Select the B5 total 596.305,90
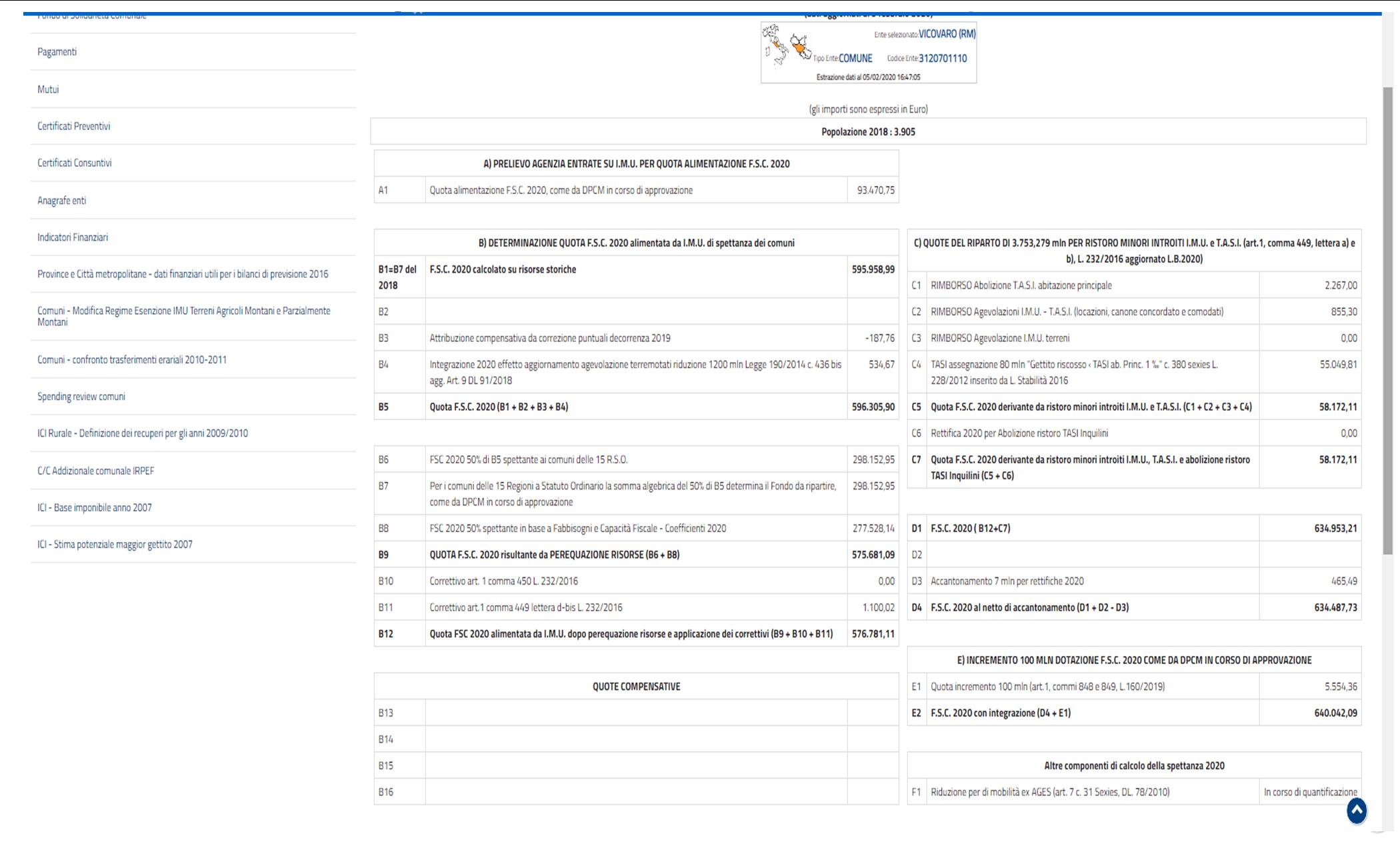 tap(873, 407)
